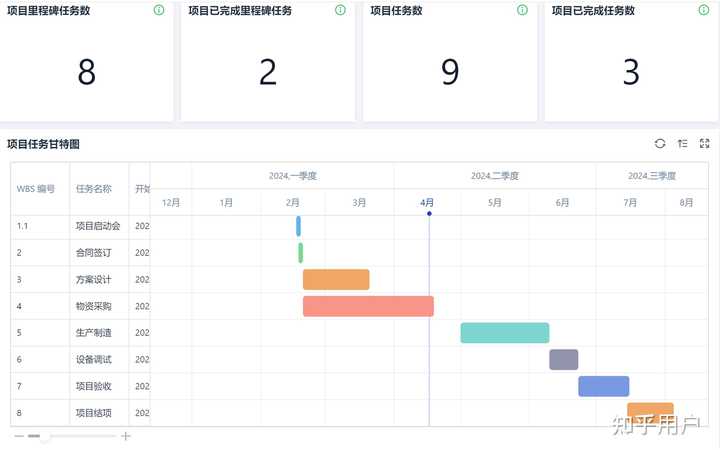
Task: Click the WBS 编号 column header
Action: tap(36, 188)
